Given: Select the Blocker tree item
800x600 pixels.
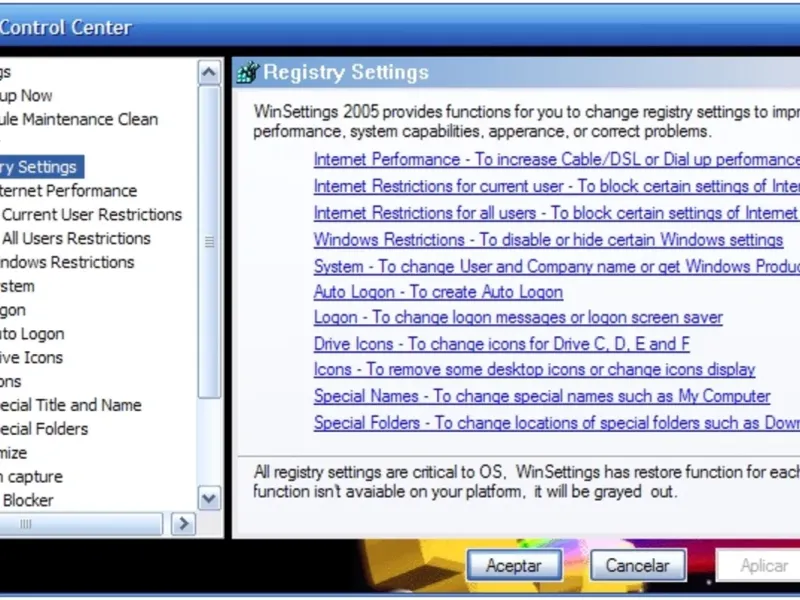Looking at the screenshot, I should (27, 501).
